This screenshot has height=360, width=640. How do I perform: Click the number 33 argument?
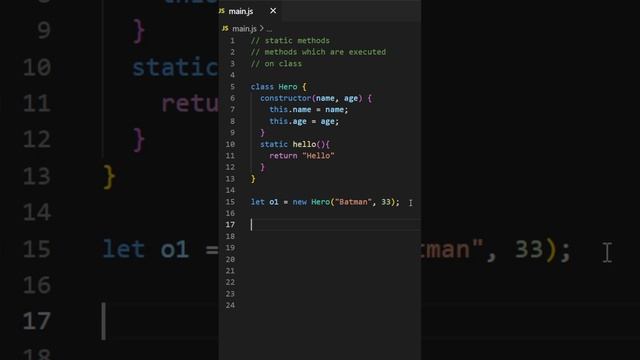(x=386, y=202)
